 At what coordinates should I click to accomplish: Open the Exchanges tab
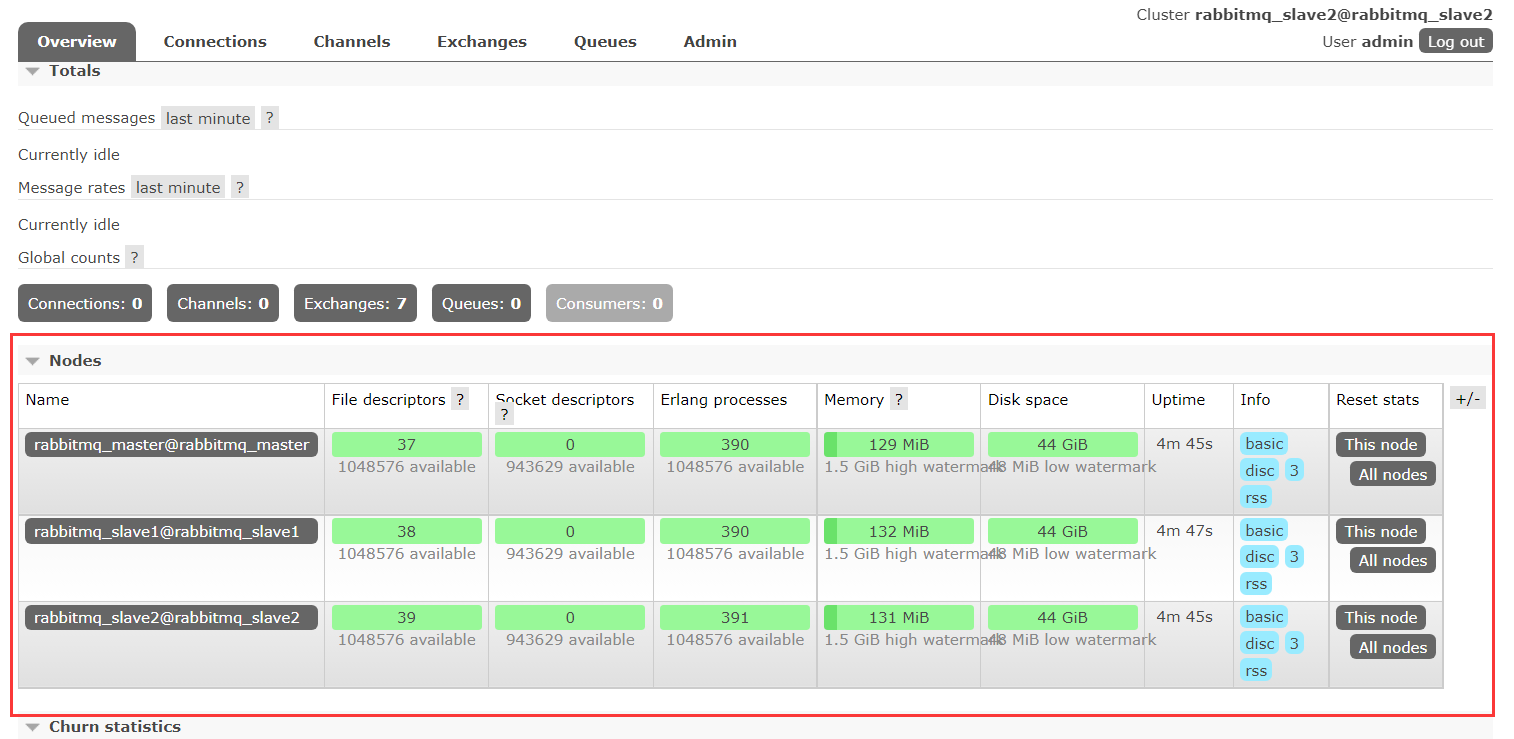coord(482,42)
